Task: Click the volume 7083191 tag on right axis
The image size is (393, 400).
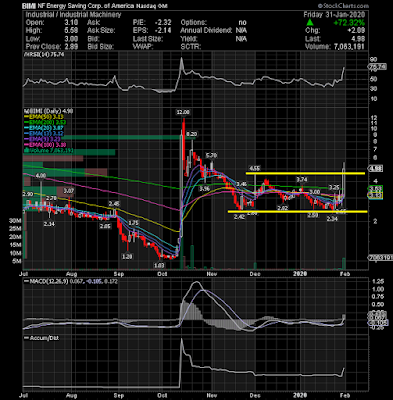Action: pos(380,258)
